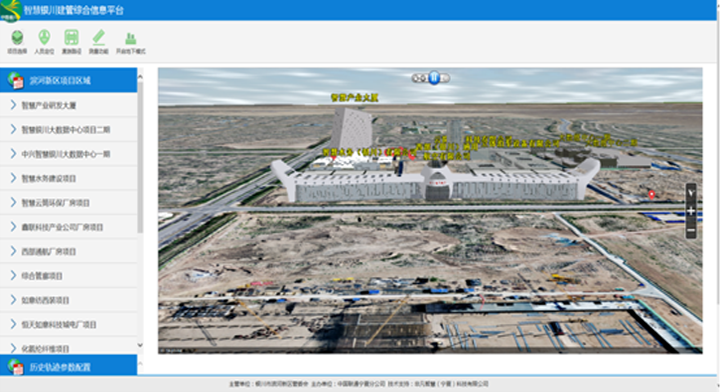Click the 智慧产业大厦 yellow map label

coord(354,97)
